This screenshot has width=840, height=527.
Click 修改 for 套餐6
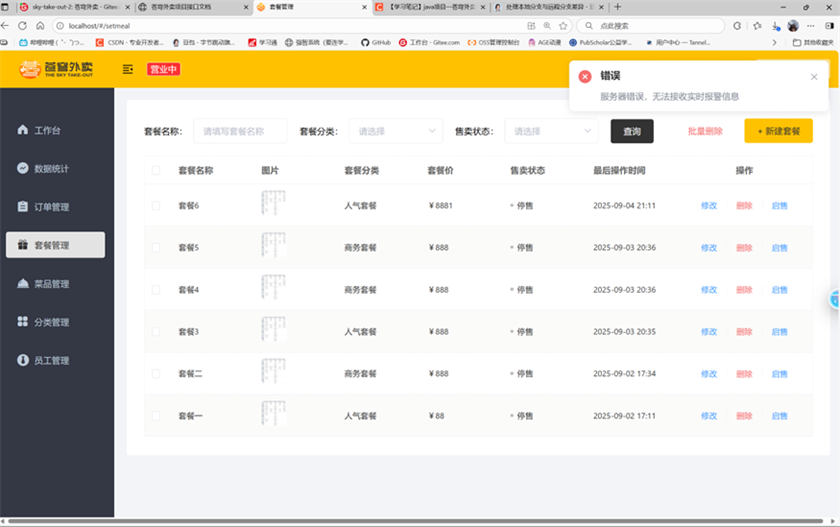(x=709, y=206)
